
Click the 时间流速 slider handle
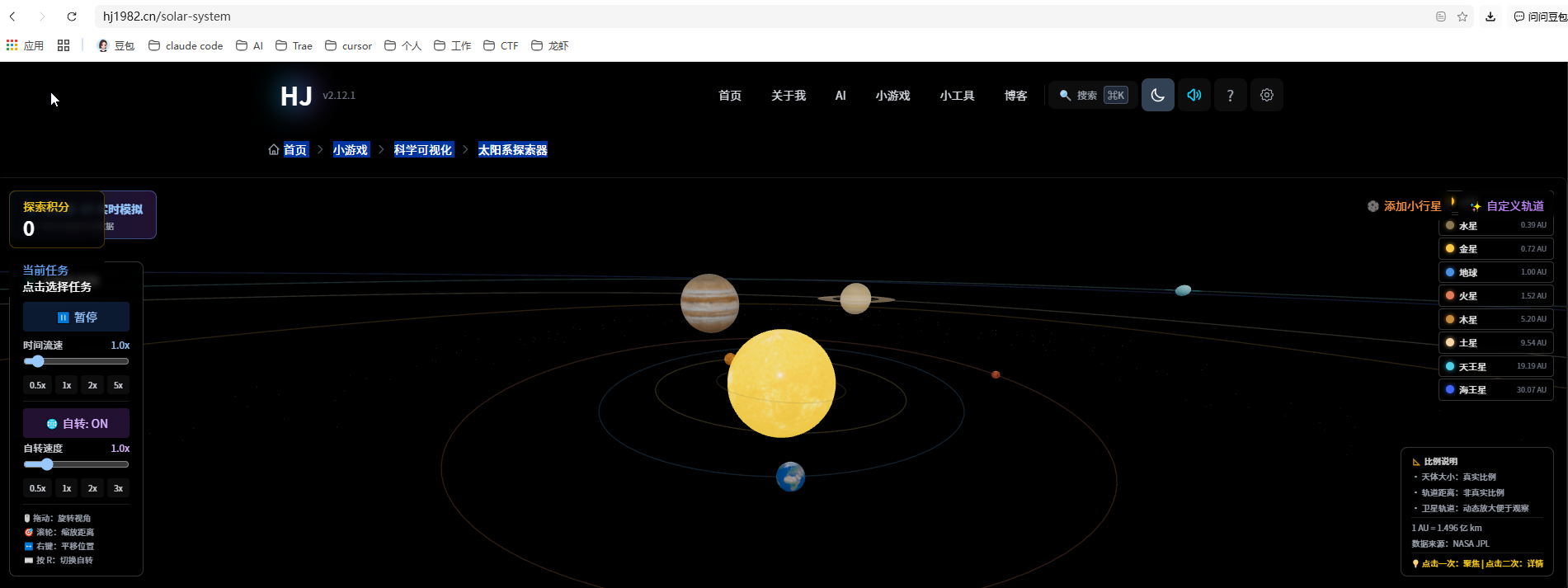click(37, 361)
